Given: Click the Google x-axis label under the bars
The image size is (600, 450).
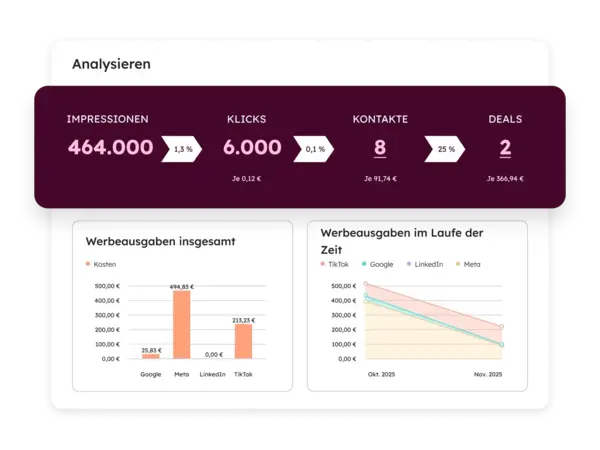Looking at the screenshot, I should [x=151, y=374].
